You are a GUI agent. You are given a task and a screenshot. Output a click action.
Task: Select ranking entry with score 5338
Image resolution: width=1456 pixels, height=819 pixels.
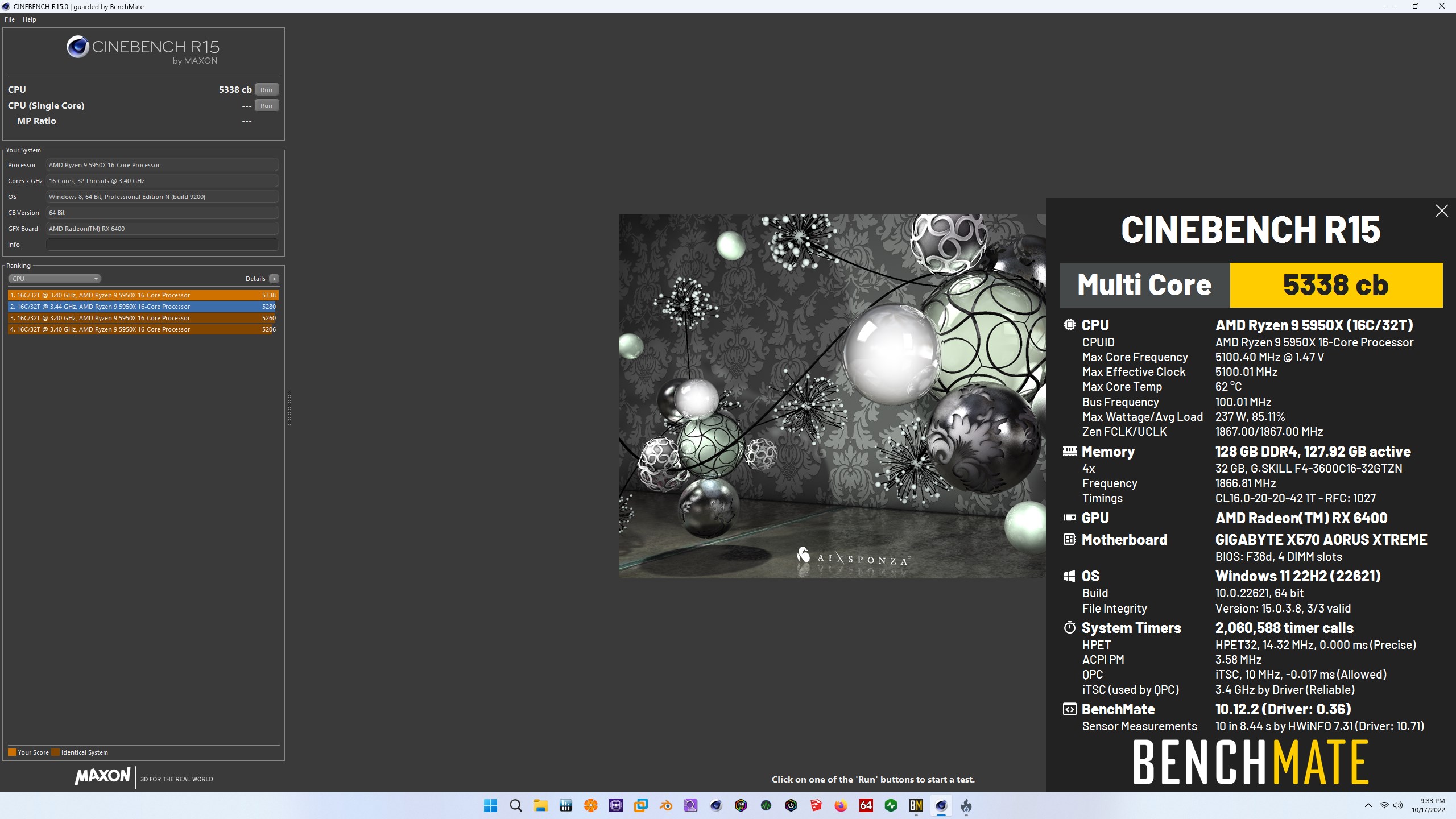click(x=143, y=295)
